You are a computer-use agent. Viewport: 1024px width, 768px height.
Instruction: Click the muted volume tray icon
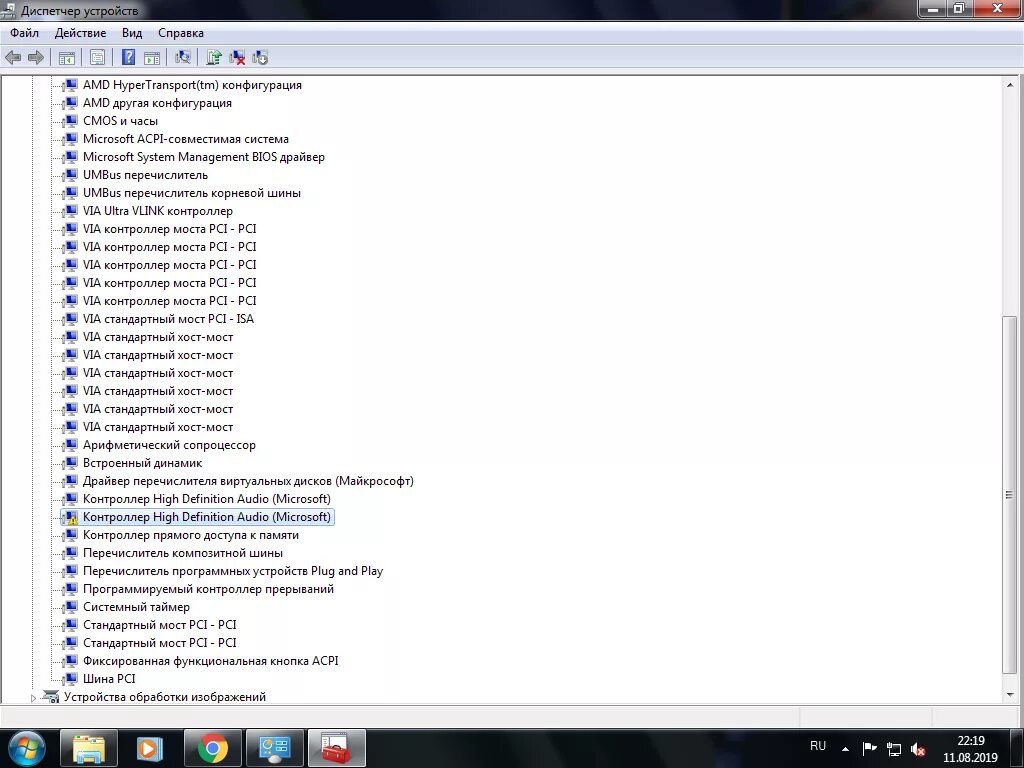coord(918,749)
